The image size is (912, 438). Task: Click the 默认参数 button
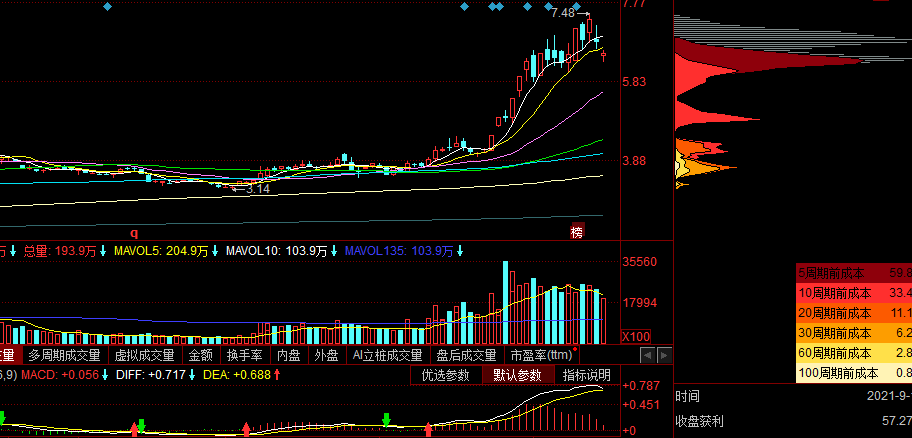pyautogui.click(x=518, y=375)
